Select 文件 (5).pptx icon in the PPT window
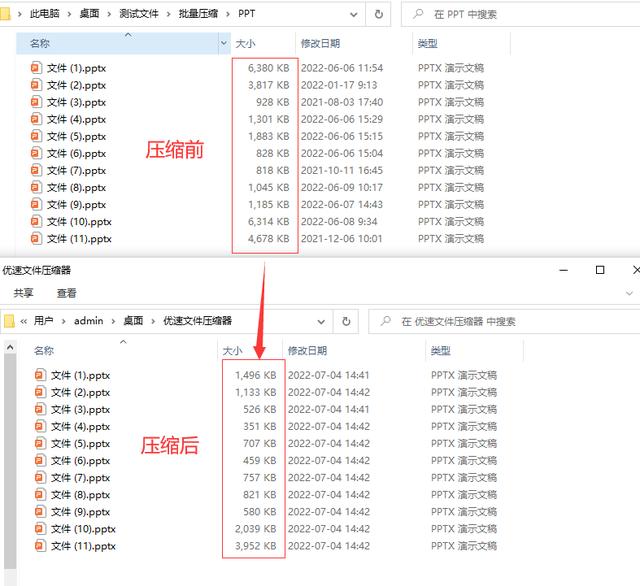The width and height of the screenshot is (640, 586). (x=36, y=136)
